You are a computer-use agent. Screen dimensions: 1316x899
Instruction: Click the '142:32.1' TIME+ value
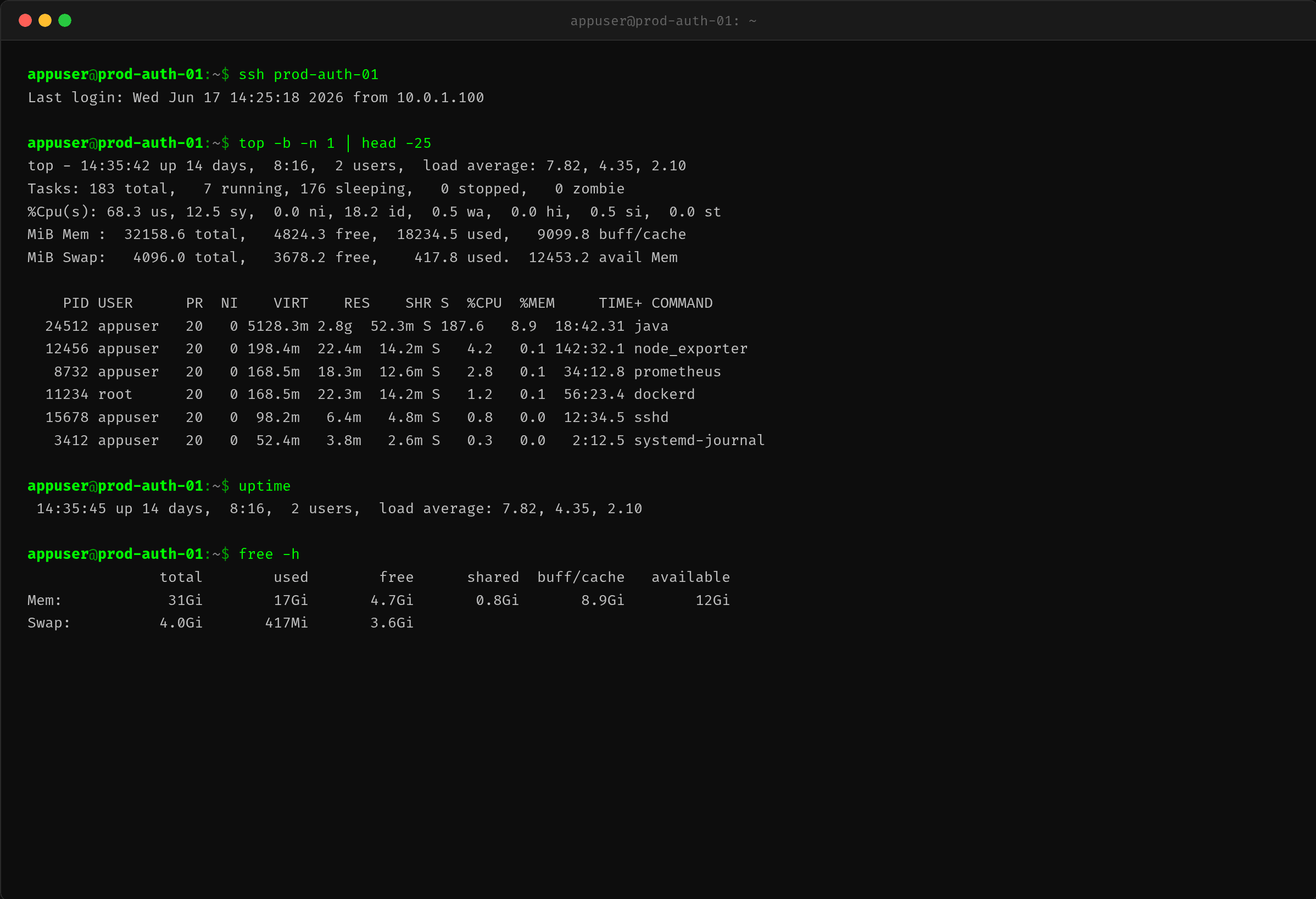pyautogui.click(x=589, y=349)
